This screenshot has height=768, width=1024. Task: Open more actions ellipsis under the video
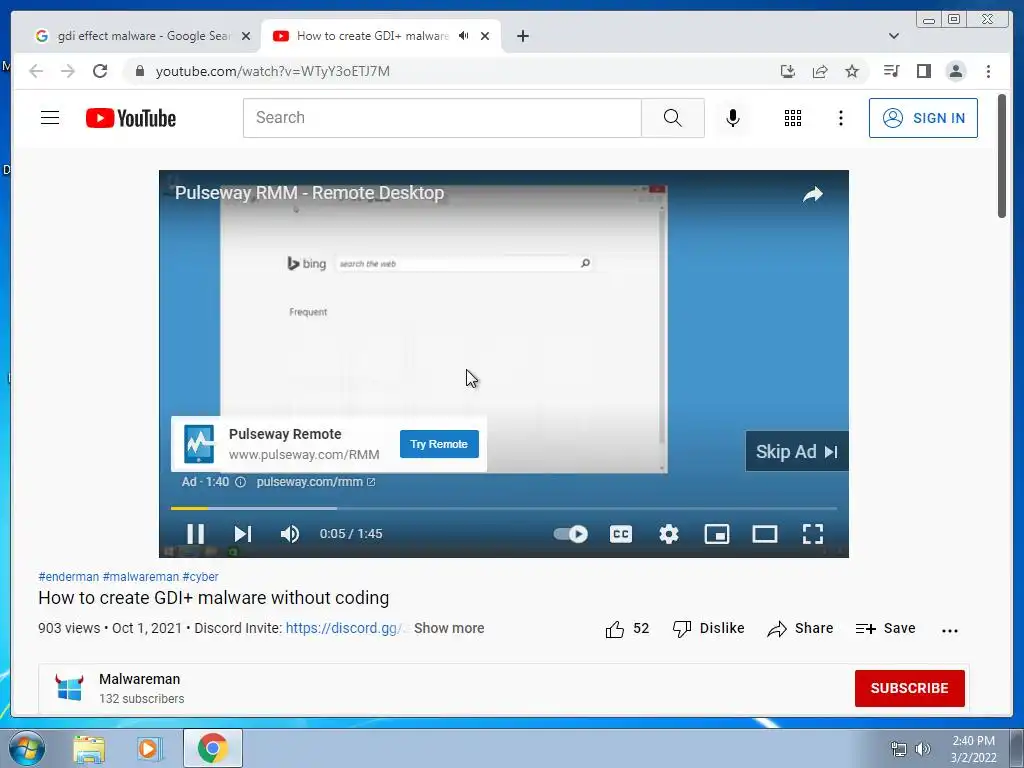click(x=950, y=630)
